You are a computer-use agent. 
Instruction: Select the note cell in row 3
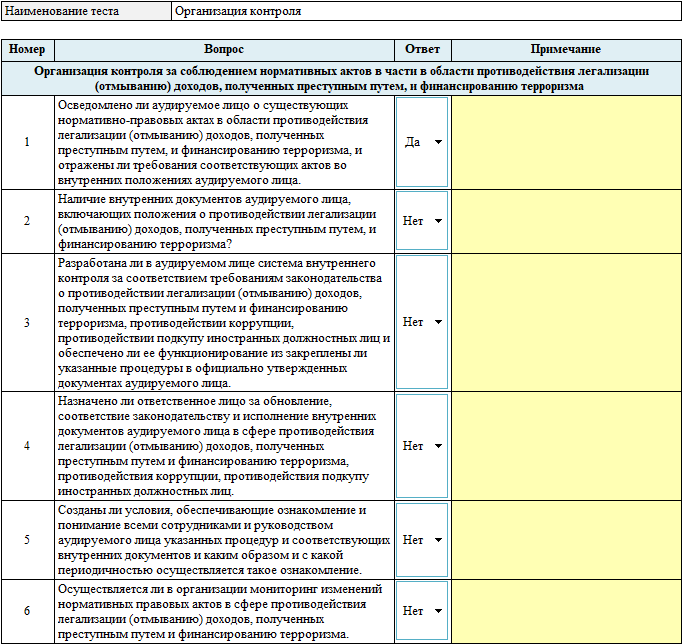(x=566, y=322)
